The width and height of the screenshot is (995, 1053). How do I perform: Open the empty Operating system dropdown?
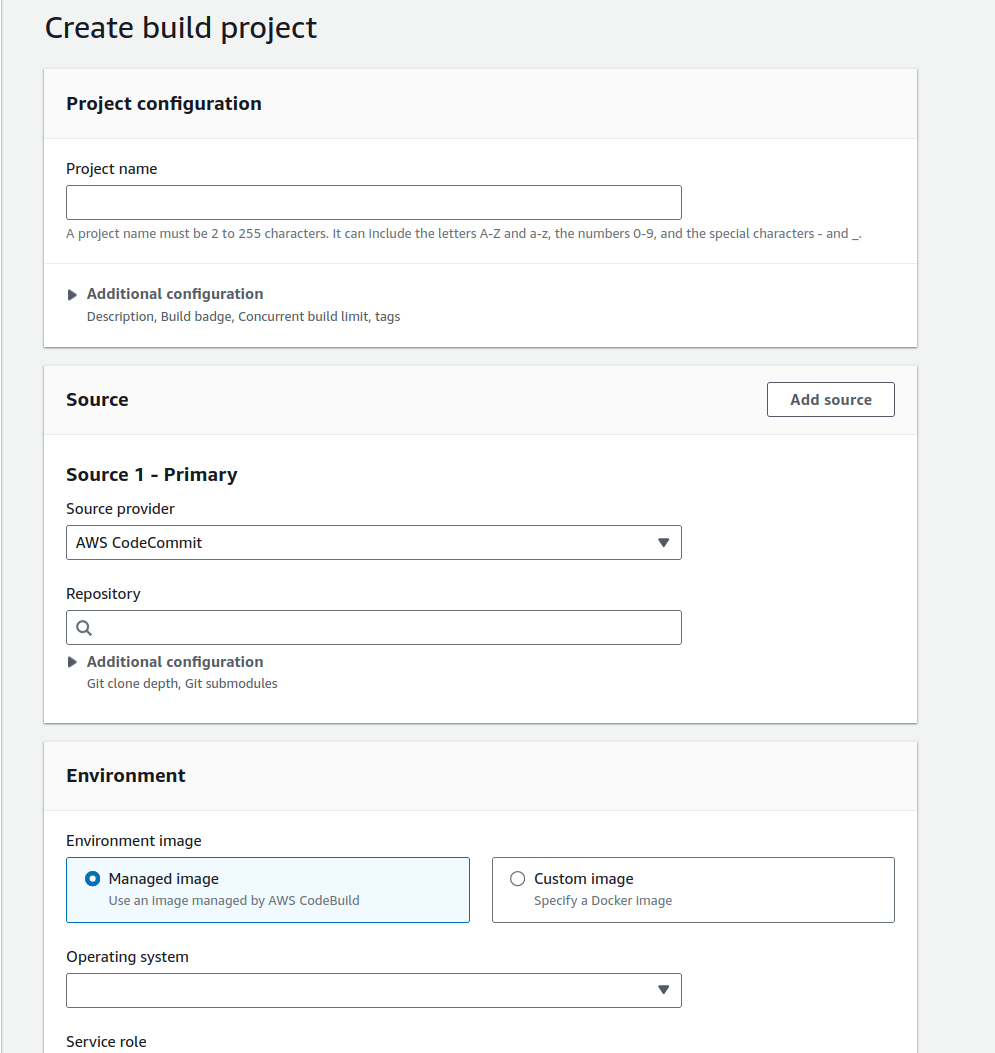(x=373, y=991)
